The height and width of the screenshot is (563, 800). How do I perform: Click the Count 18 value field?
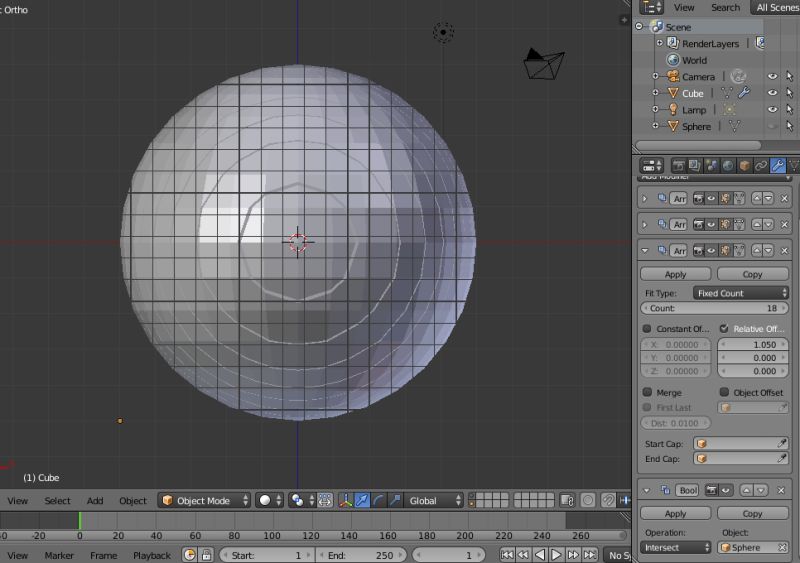(714, 308)
